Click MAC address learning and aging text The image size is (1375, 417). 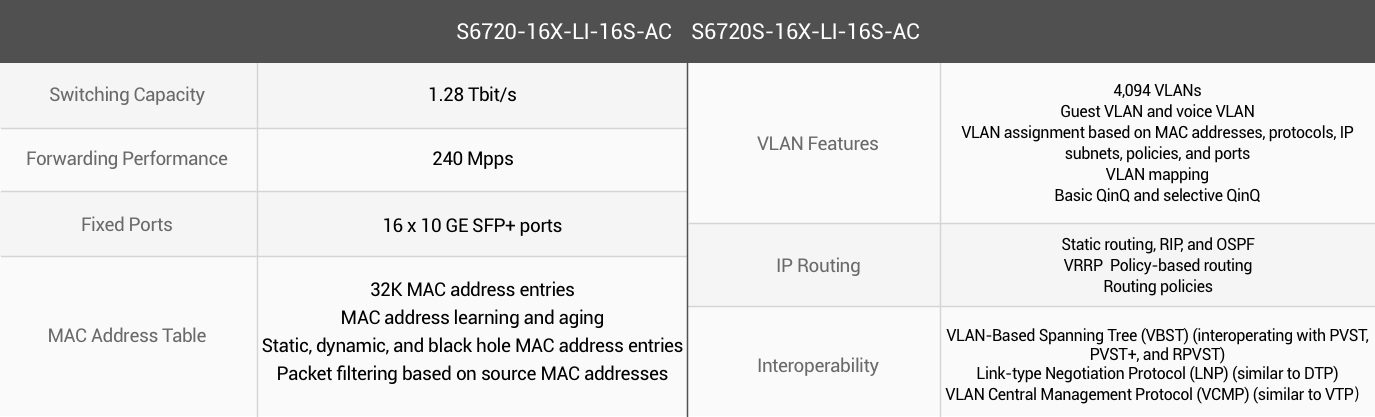(472, 318)
